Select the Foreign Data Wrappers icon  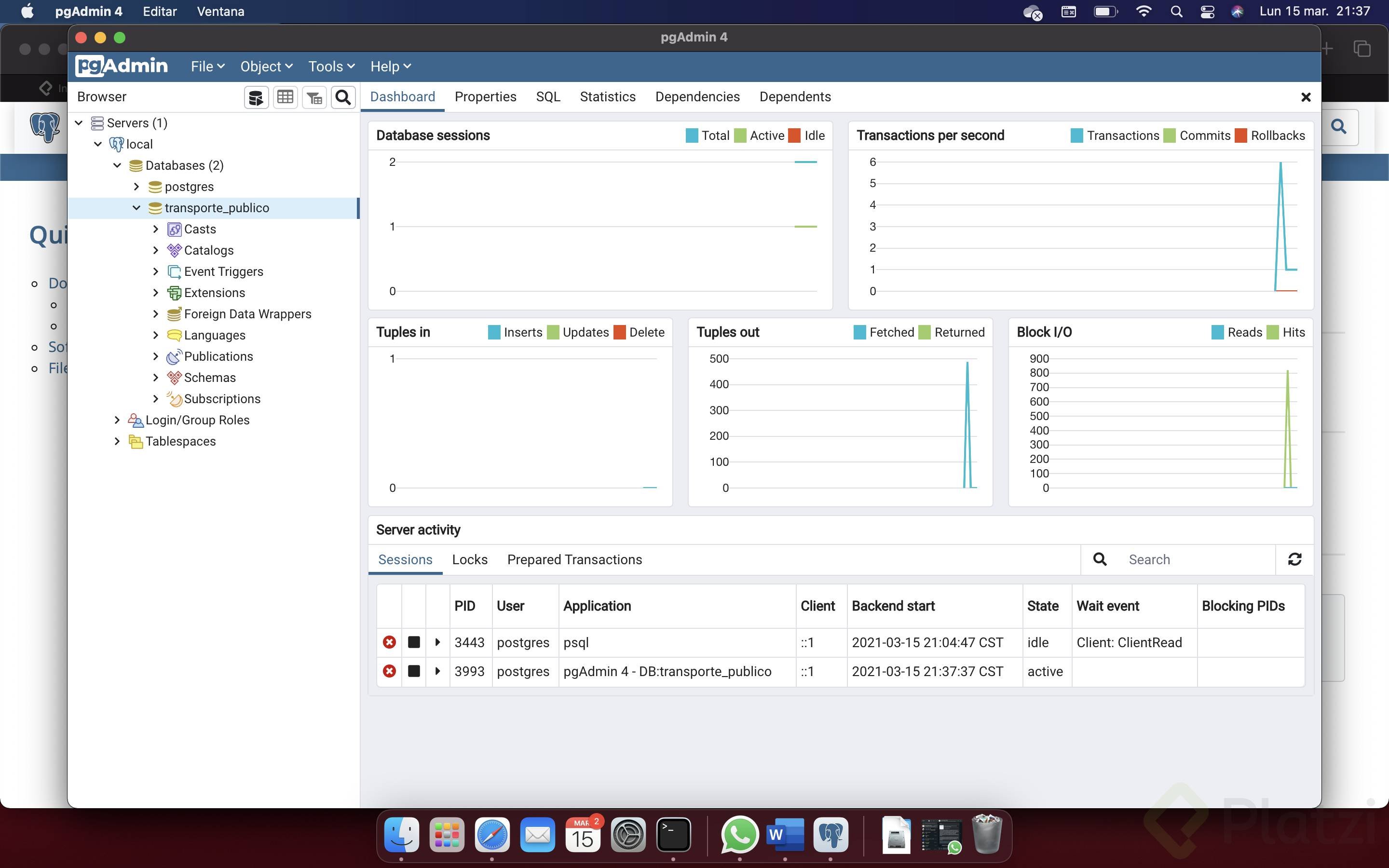(174, 314)
